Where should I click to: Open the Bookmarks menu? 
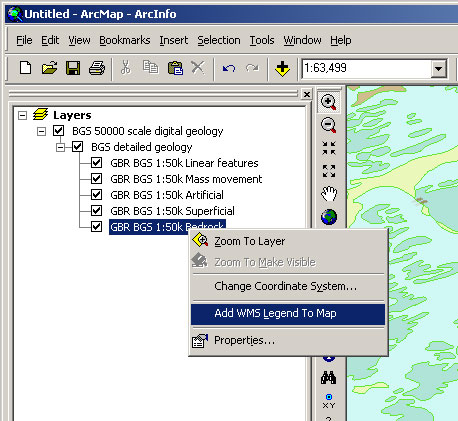(125, 40)
